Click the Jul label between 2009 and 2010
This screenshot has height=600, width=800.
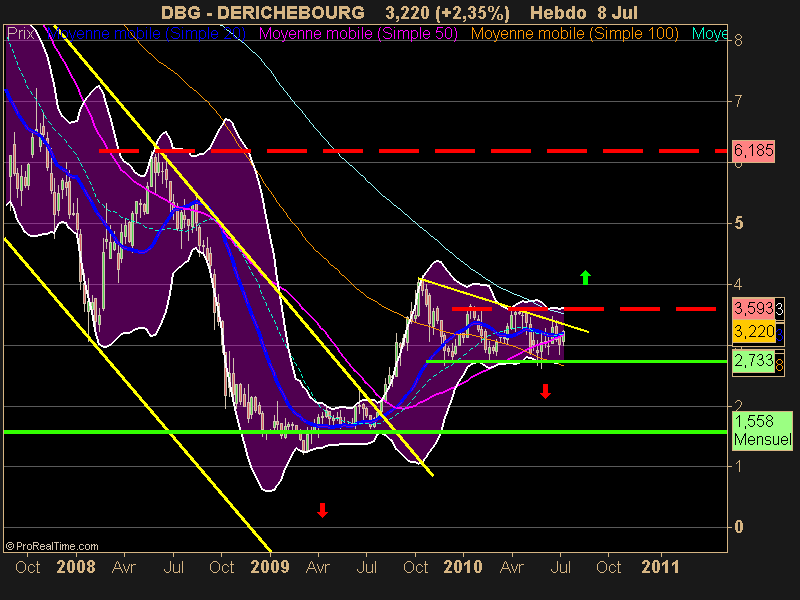[366, 567]
